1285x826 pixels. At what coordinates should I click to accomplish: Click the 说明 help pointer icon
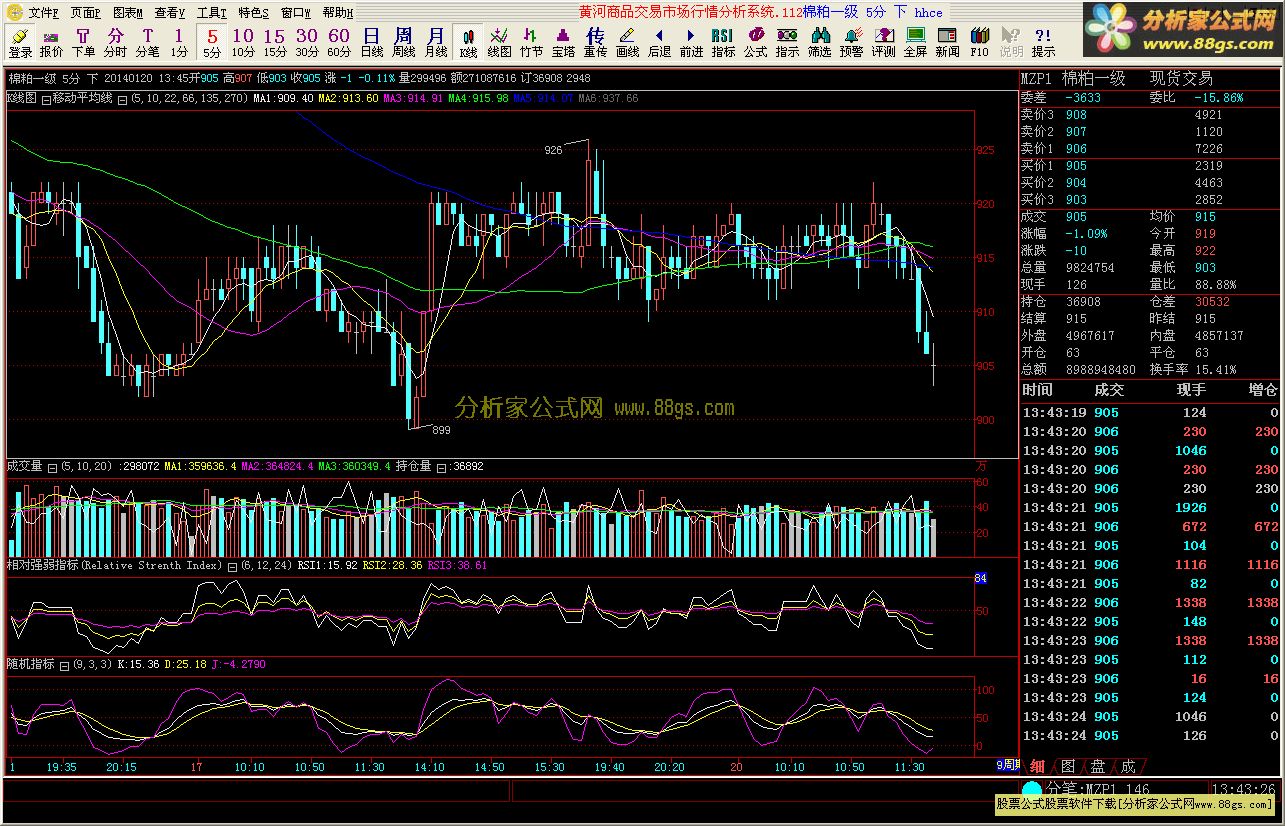[x=1011, y=42]
